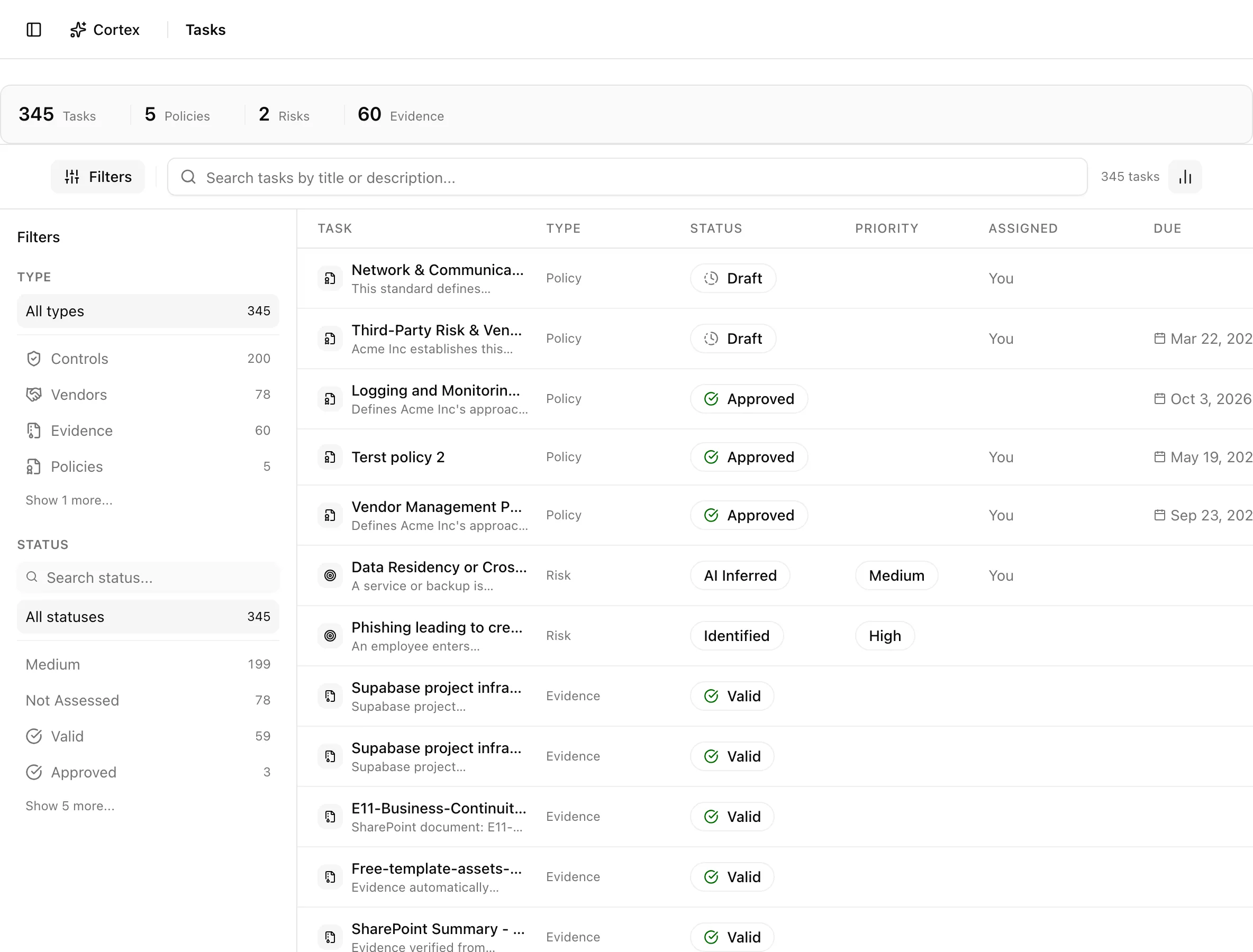This screenshot has height=952, width=1253.
Task: Focus the Search status... input
Action: click(148, 578)
